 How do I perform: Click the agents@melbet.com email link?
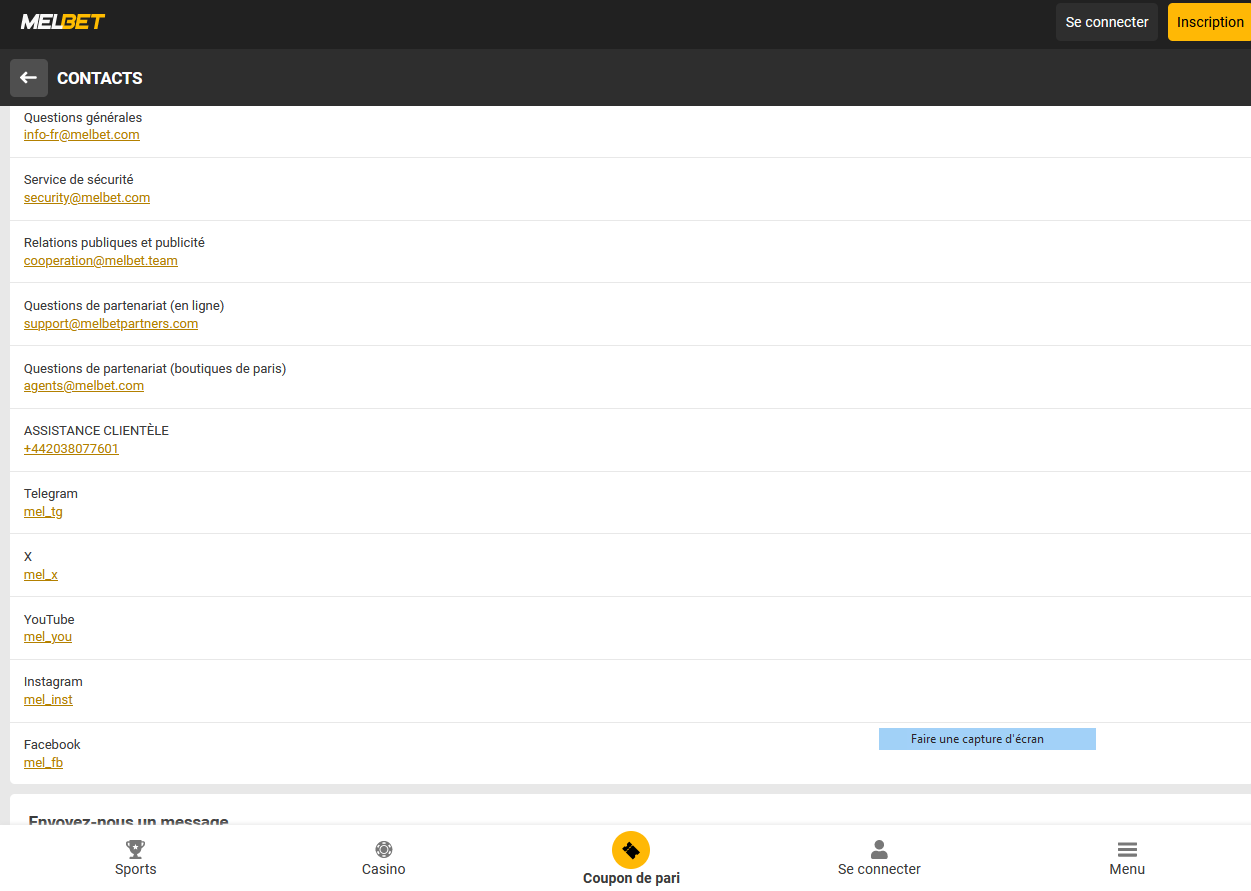click(84, 386)
